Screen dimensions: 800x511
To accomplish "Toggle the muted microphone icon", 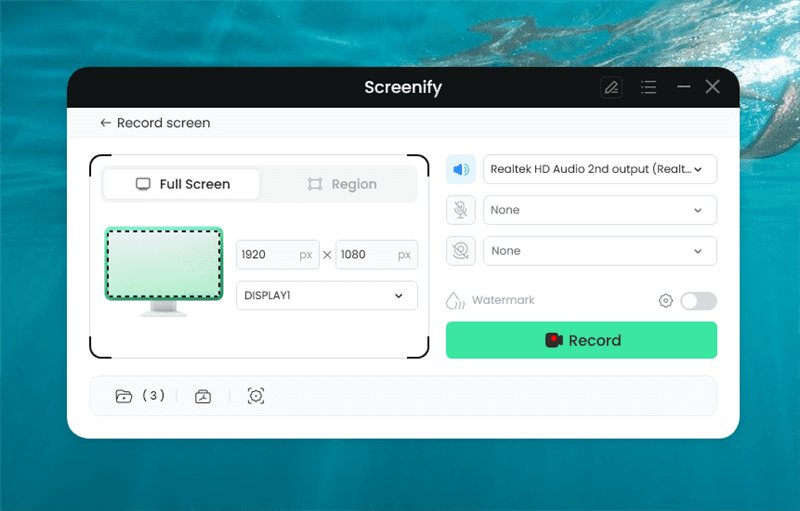I will pyautogui.click(x=461, y=210).
